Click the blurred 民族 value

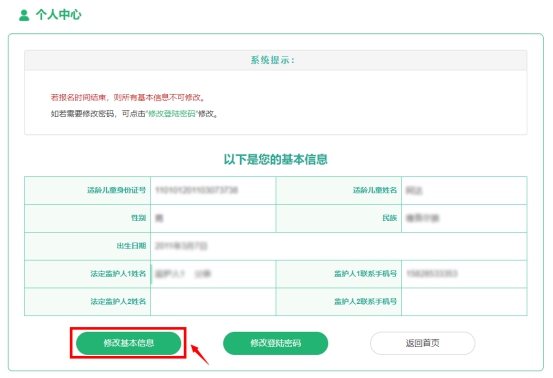pos(423,218)
